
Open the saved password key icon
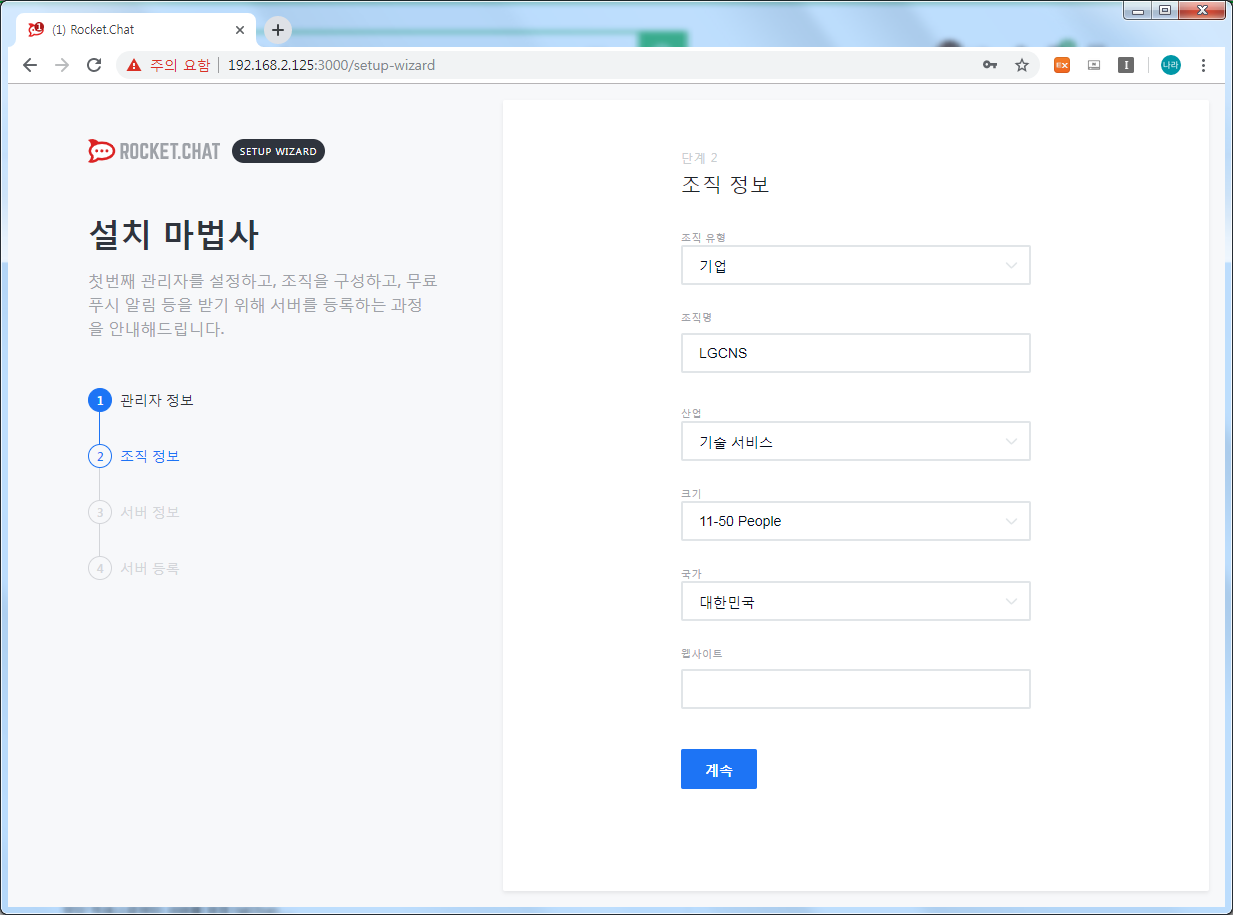tap(990, 65)
